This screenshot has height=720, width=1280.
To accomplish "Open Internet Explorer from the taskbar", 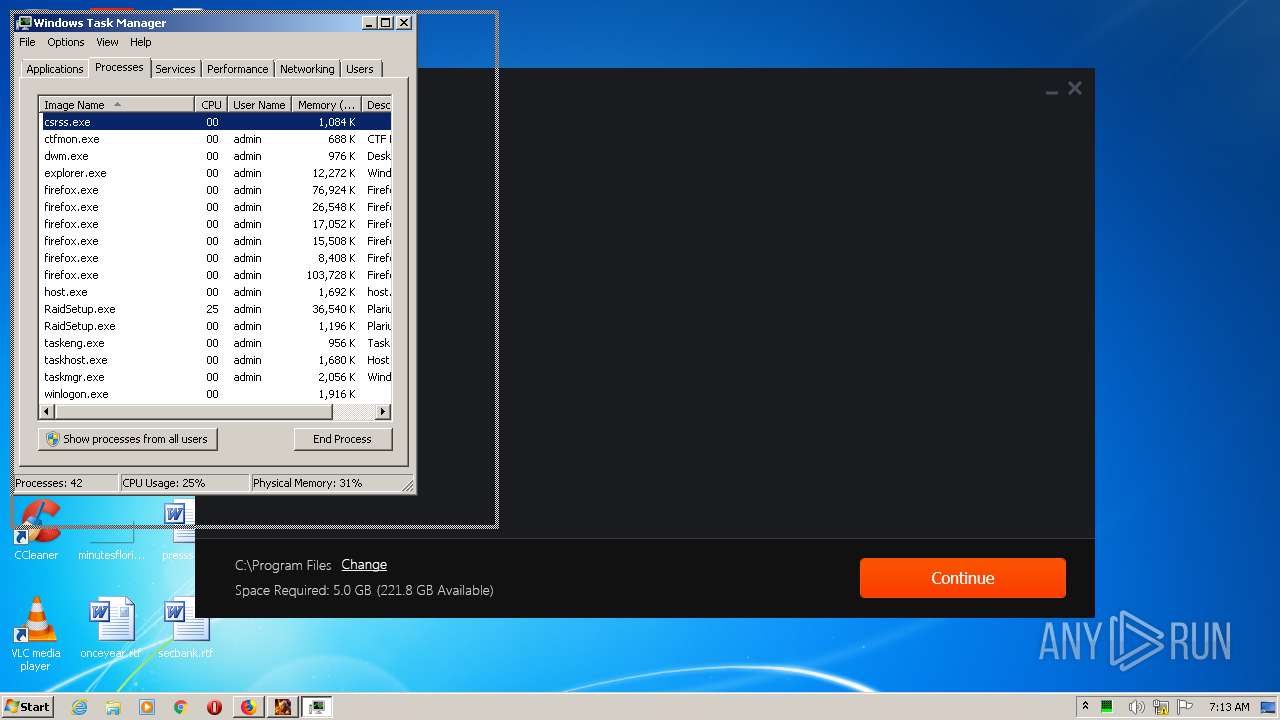I will click(x=80, y=707).
